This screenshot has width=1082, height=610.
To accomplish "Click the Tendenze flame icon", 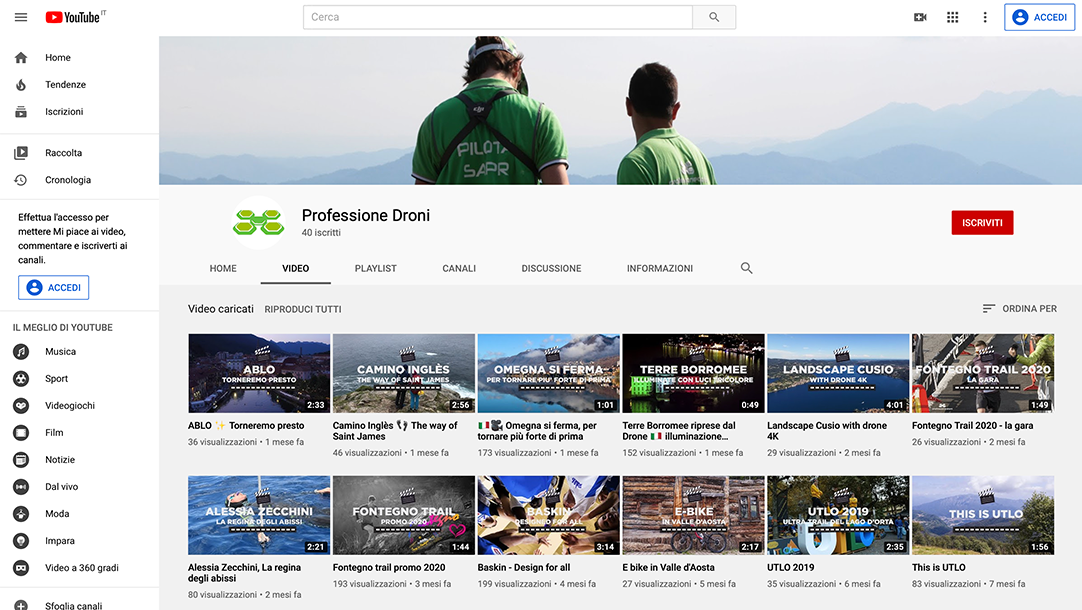I will [21, 84].
